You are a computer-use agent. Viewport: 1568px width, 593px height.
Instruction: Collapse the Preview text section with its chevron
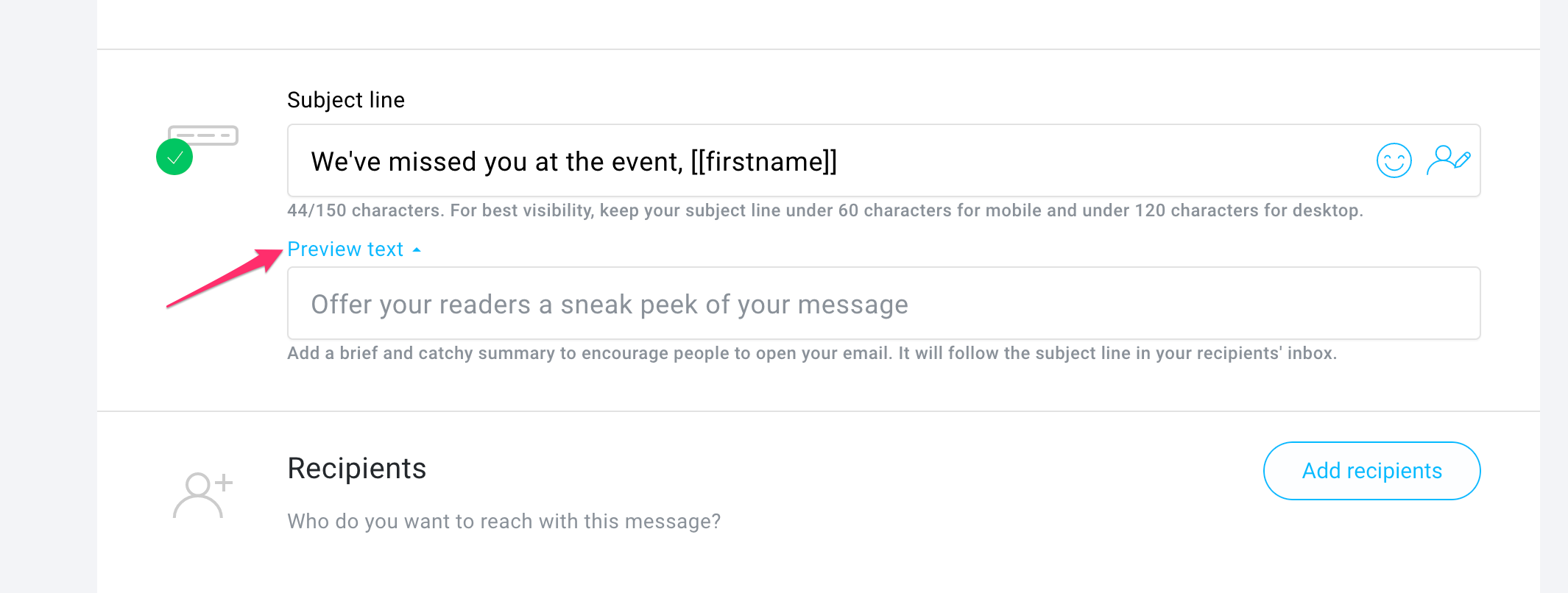coord(417,249)
